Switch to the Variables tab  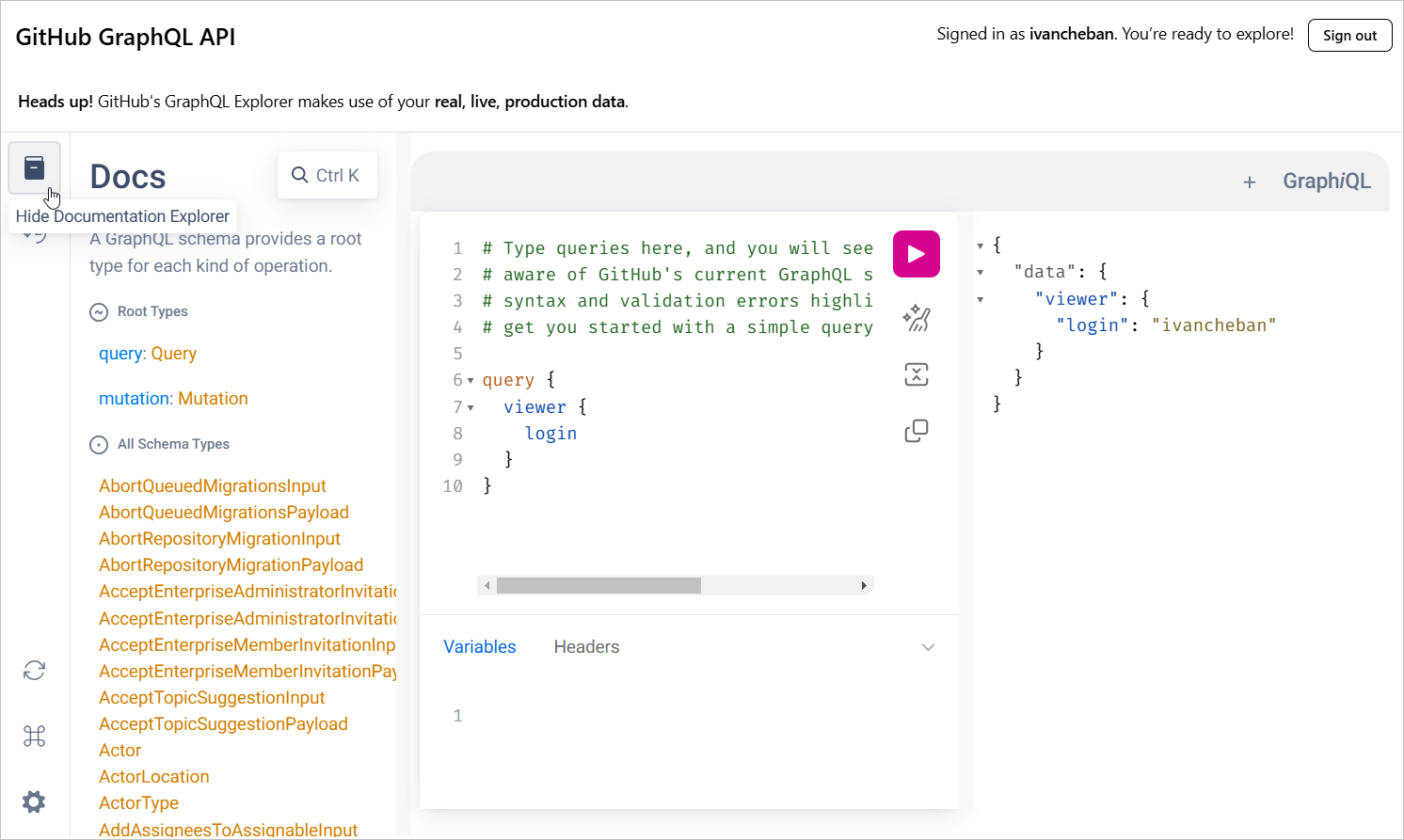coord(479,646)
